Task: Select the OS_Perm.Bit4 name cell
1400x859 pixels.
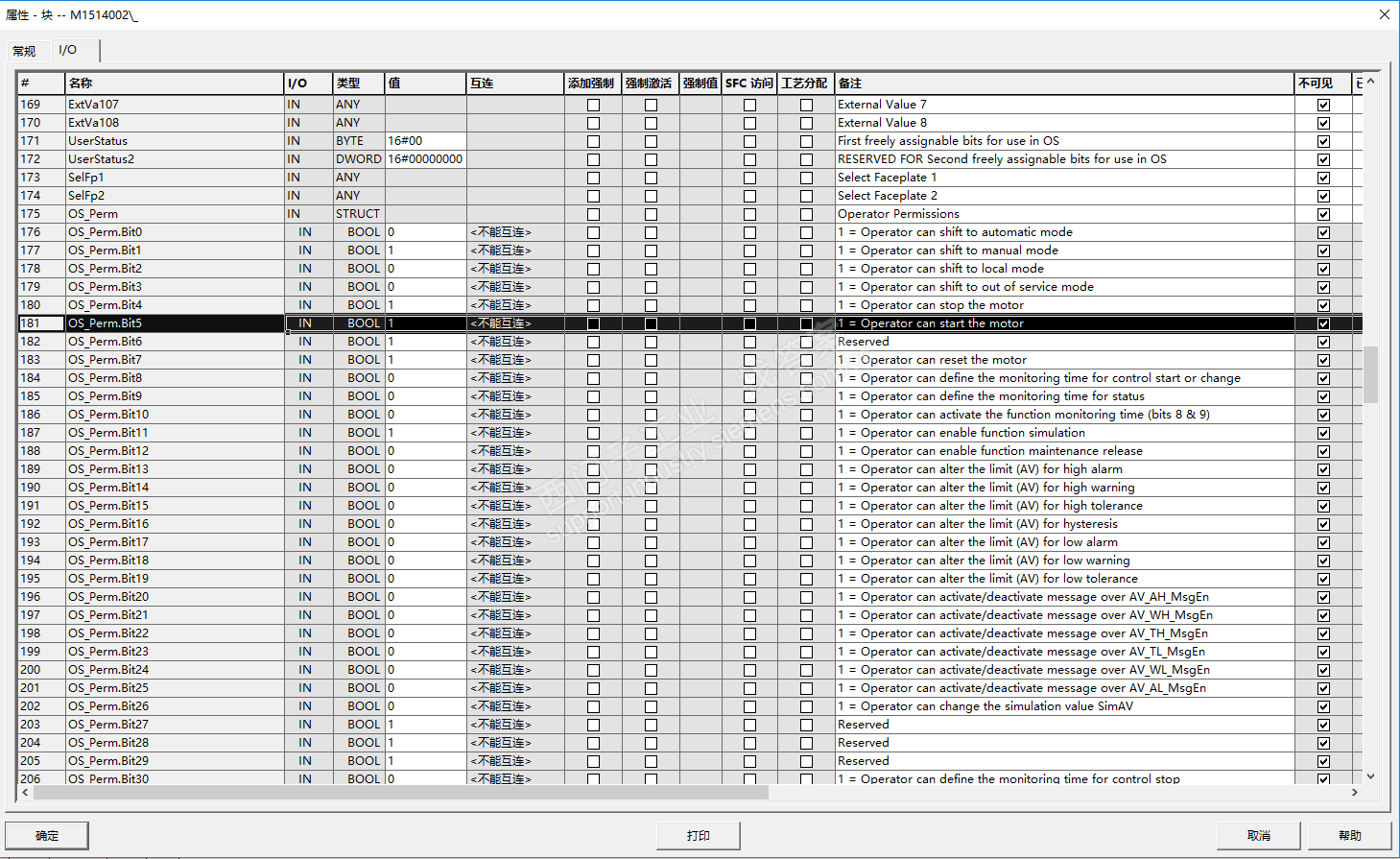Action: point(175,305)
